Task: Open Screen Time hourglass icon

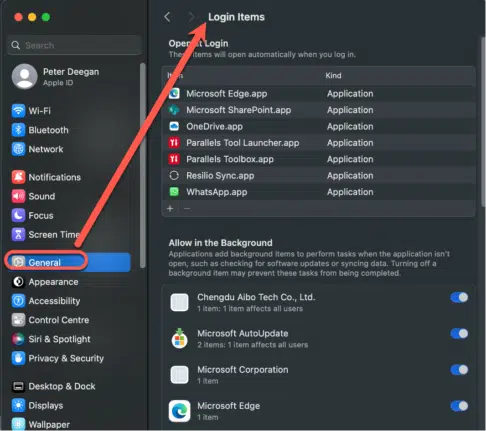Action: [18, 235]
